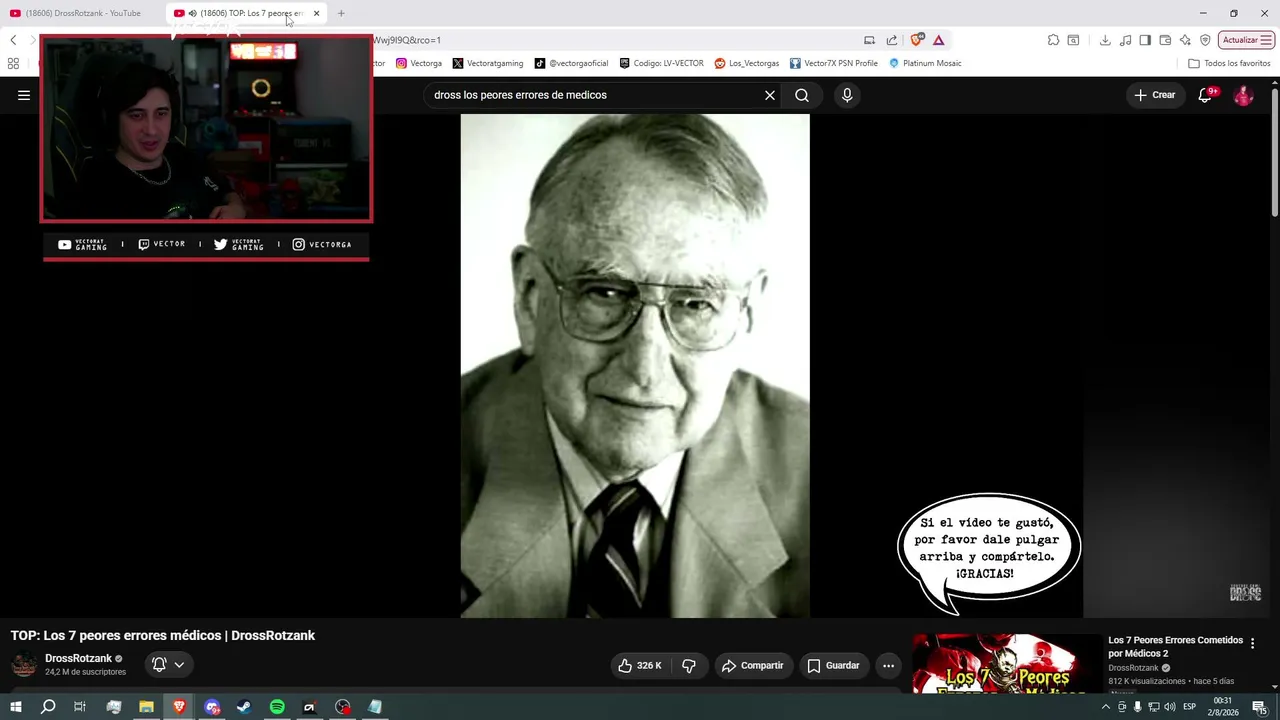Open @vectorgaoficial TikTok bookmark
The width and height of the screenshot is (1280, 720).
571,63
